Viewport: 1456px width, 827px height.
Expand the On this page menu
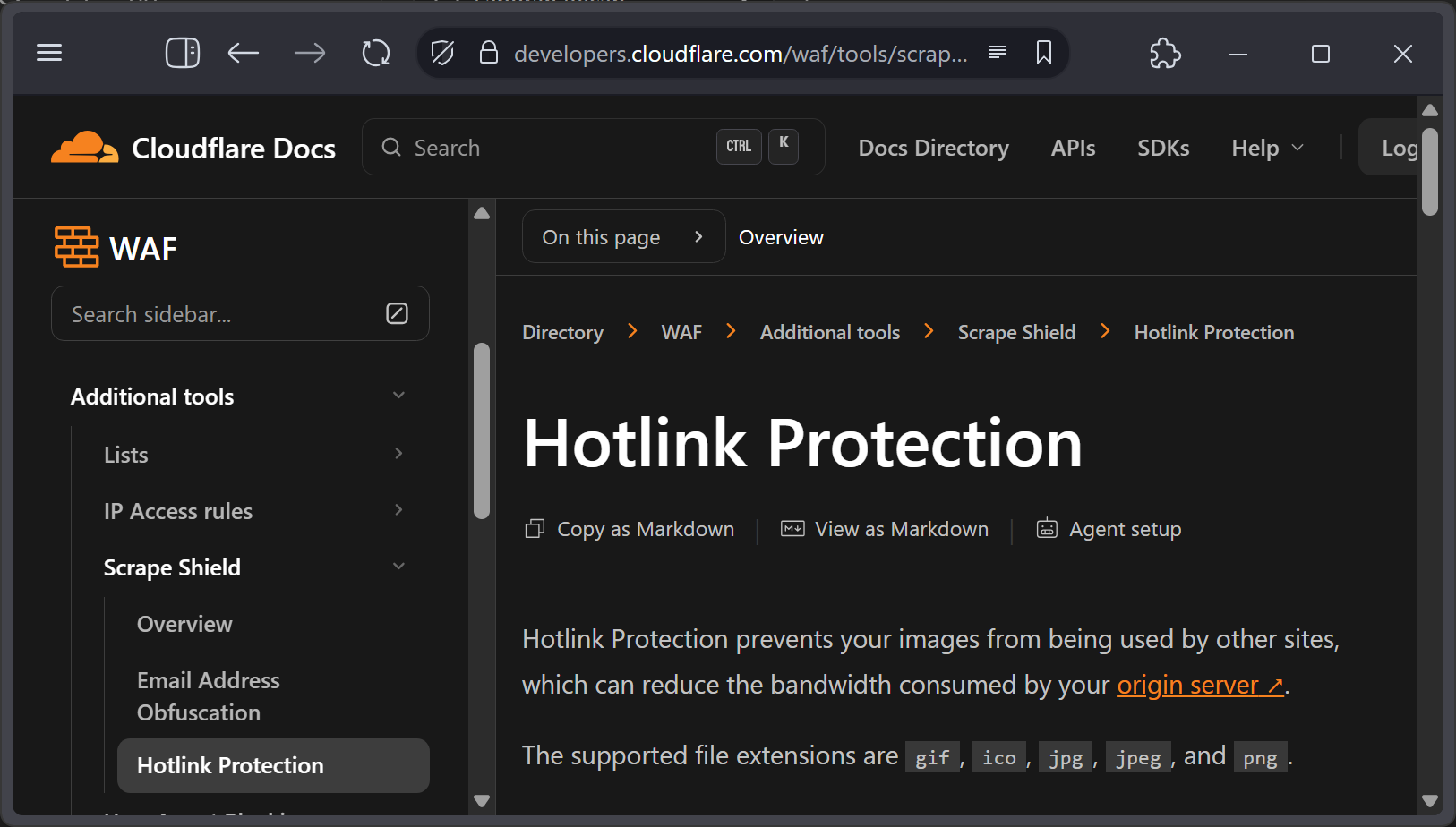[x=623, y=236]
